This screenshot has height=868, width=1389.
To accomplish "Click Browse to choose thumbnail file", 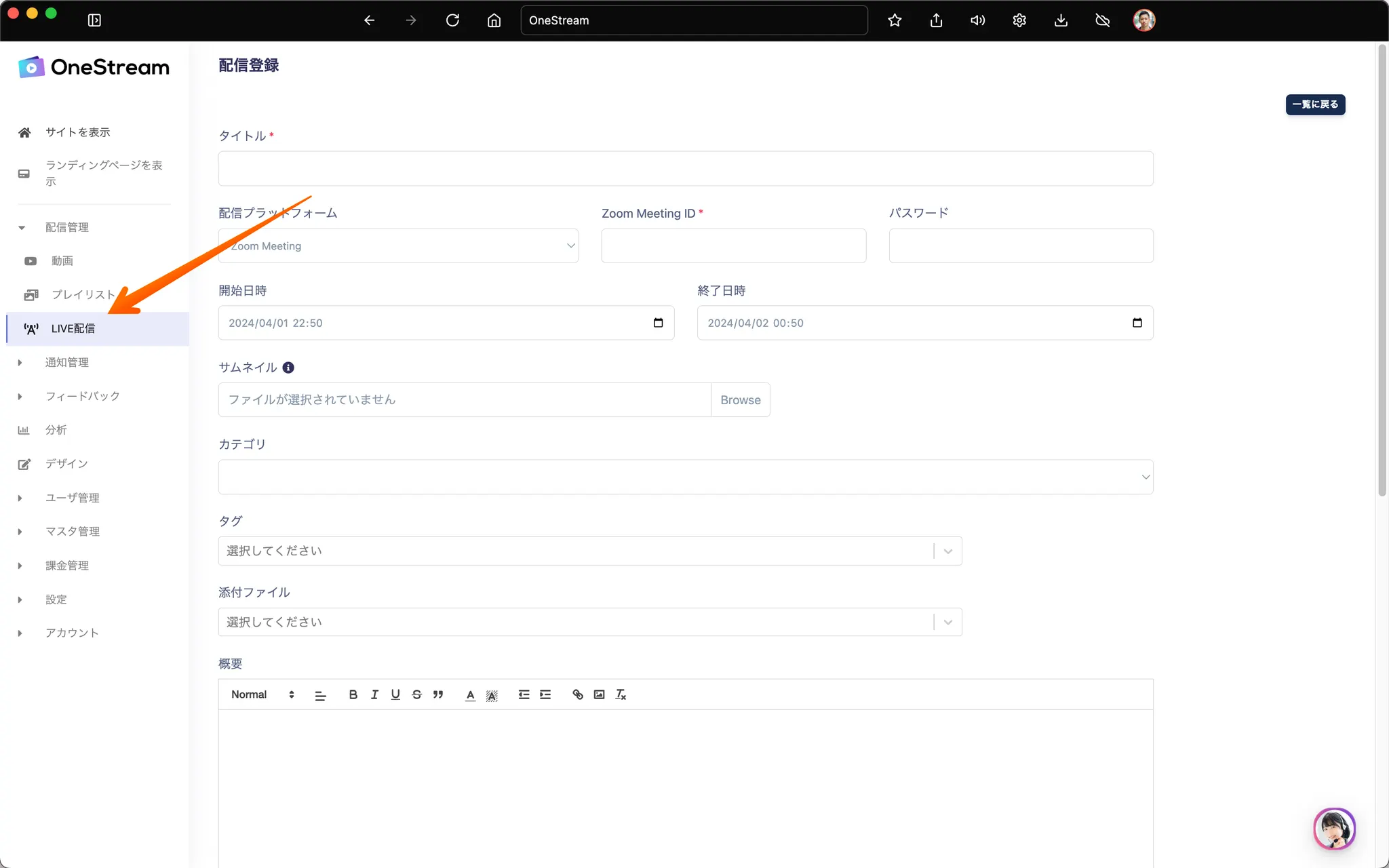I will 740,400.
